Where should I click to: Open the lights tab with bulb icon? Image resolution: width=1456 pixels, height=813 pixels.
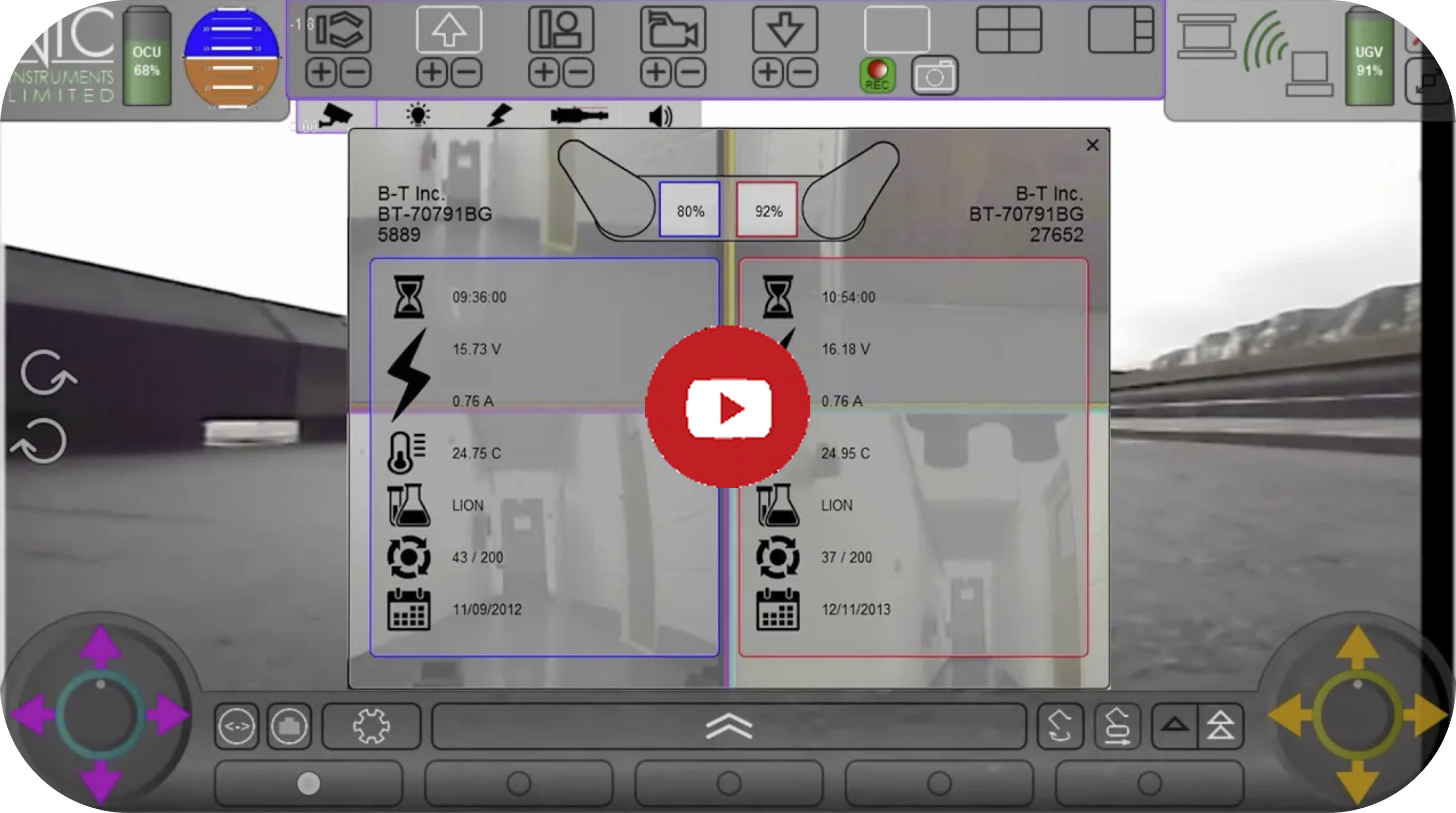[x=418, y=115]
